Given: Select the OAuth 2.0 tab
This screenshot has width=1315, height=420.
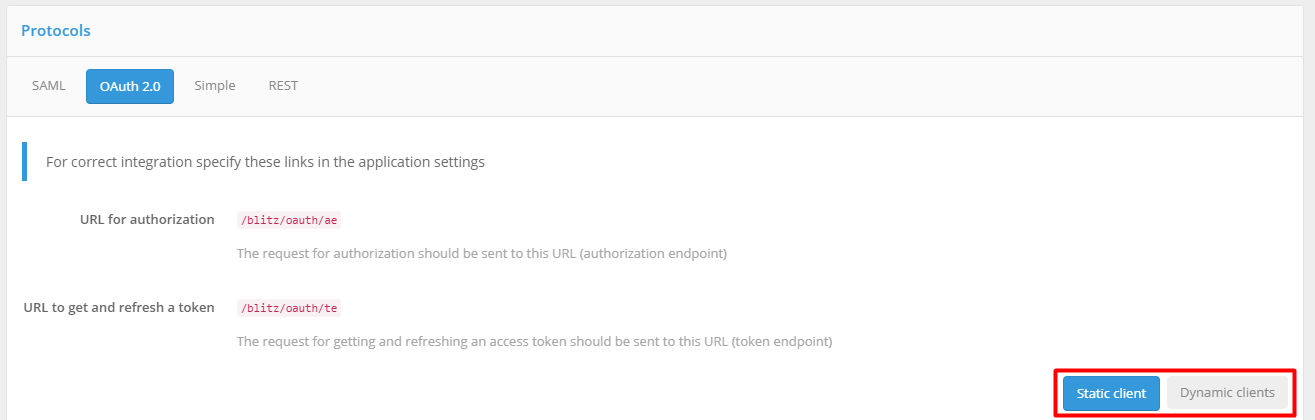Looking at the screenshot, I should (x=130, y=87).
